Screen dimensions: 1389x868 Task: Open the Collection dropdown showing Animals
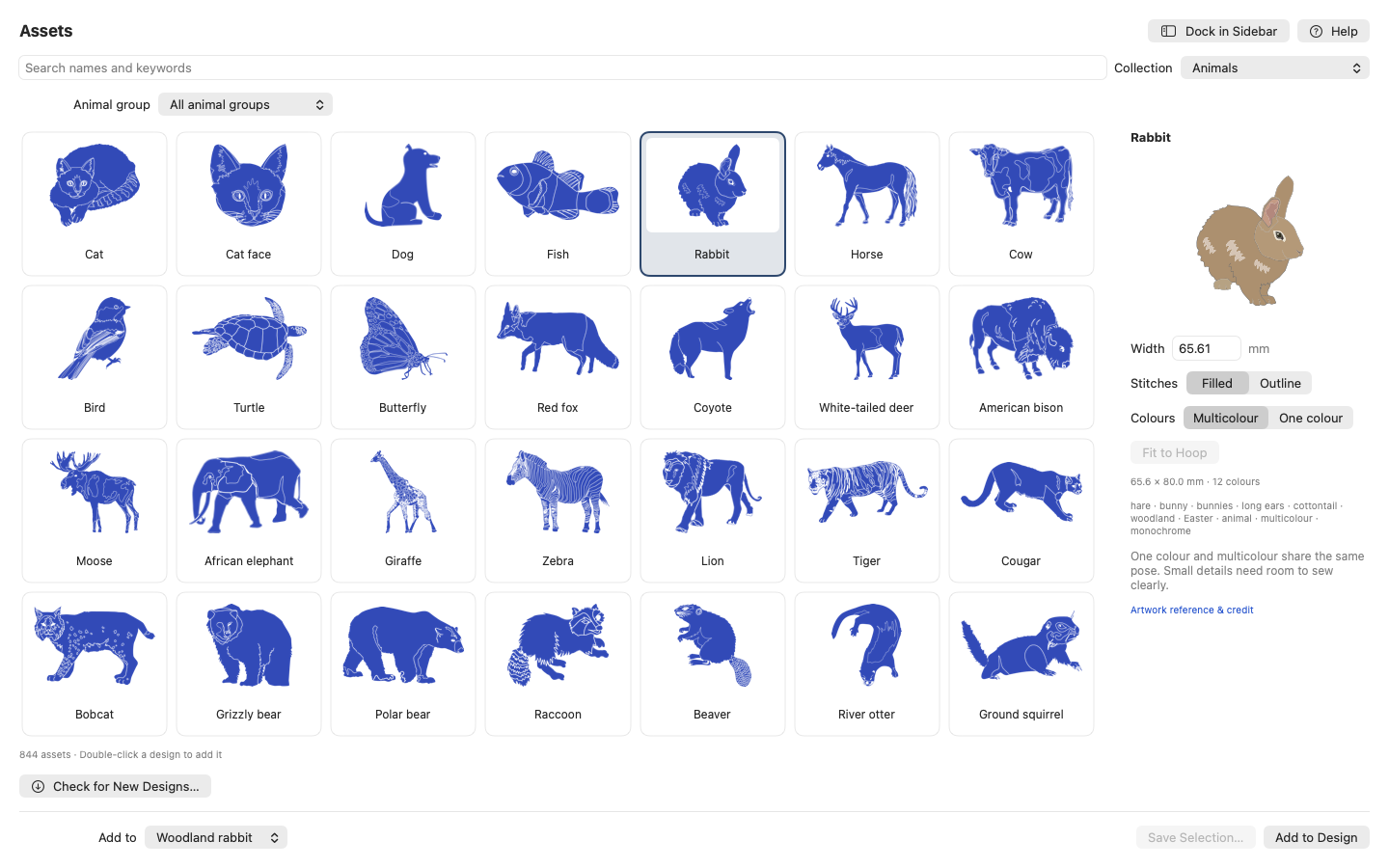1275,68
